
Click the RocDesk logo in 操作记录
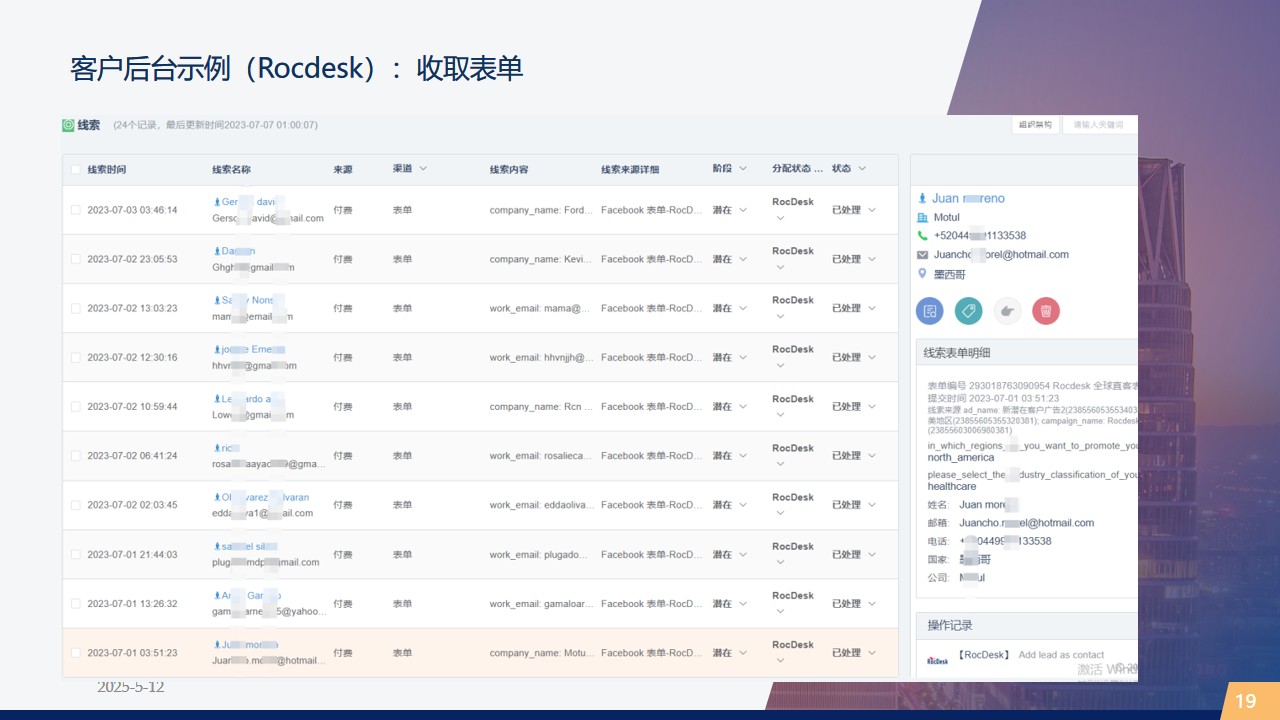(937, 659)
